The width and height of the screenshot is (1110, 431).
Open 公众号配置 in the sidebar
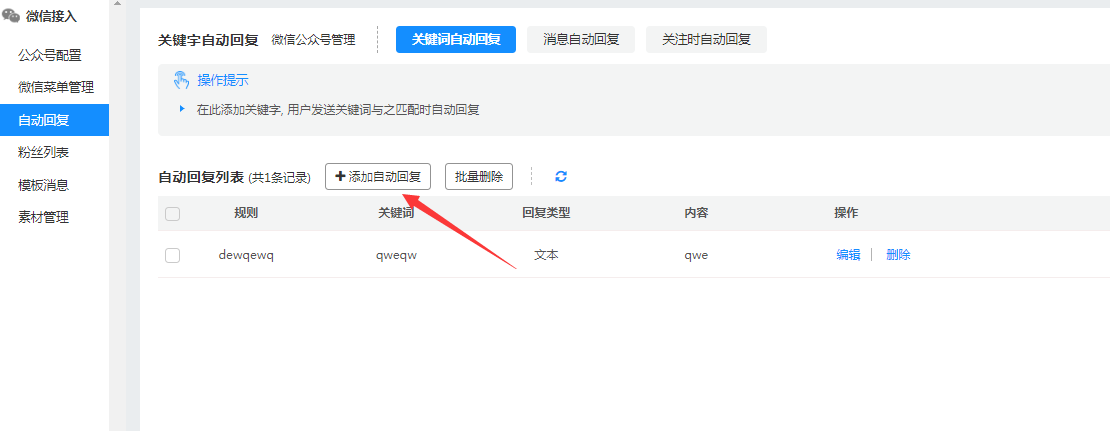pos(49,55)
